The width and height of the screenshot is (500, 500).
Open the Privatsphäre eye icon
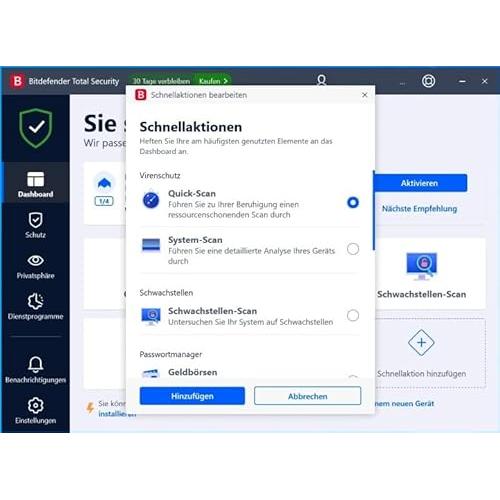pos(35,261)
